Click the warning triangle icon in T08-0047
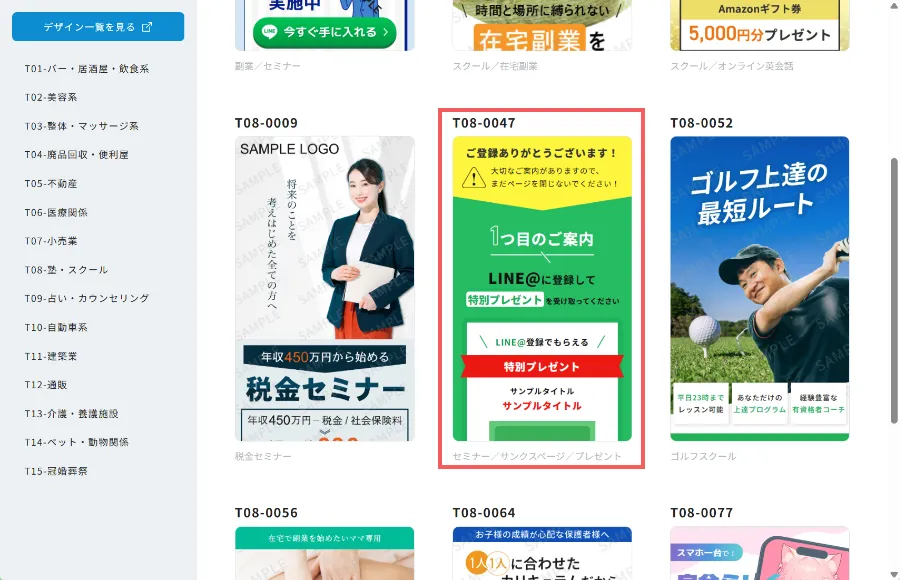The width and height of the screenshot is (900, 580). (474, 177)
